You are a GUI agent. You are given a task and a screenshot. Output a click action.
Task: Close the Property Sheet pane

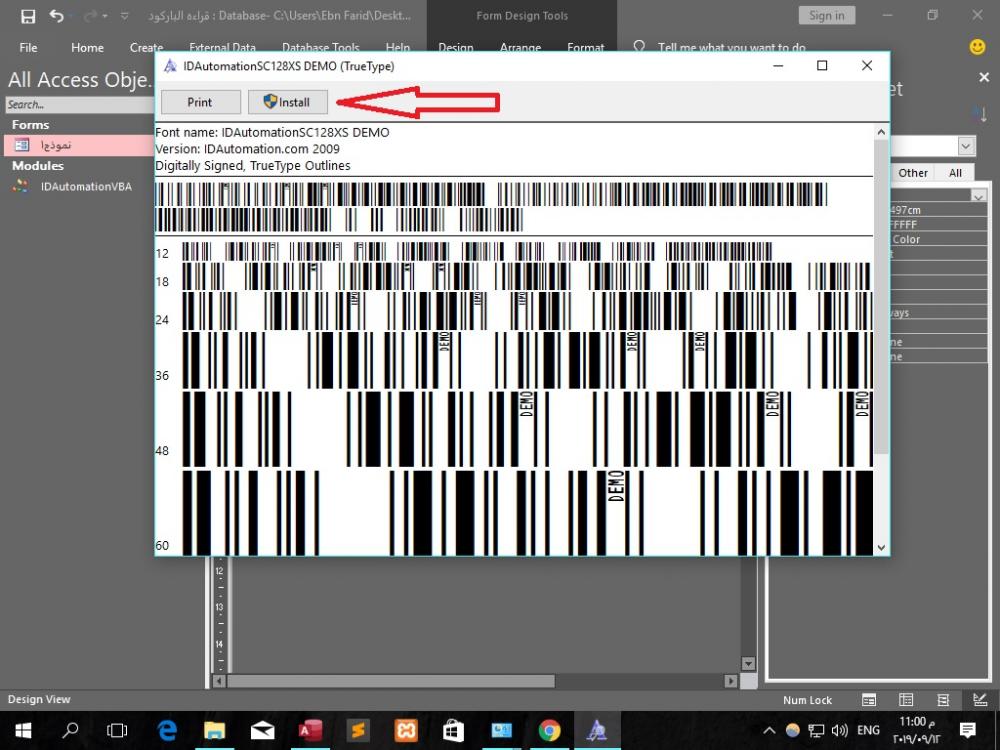pyautogui.click(x=984, y=77)
